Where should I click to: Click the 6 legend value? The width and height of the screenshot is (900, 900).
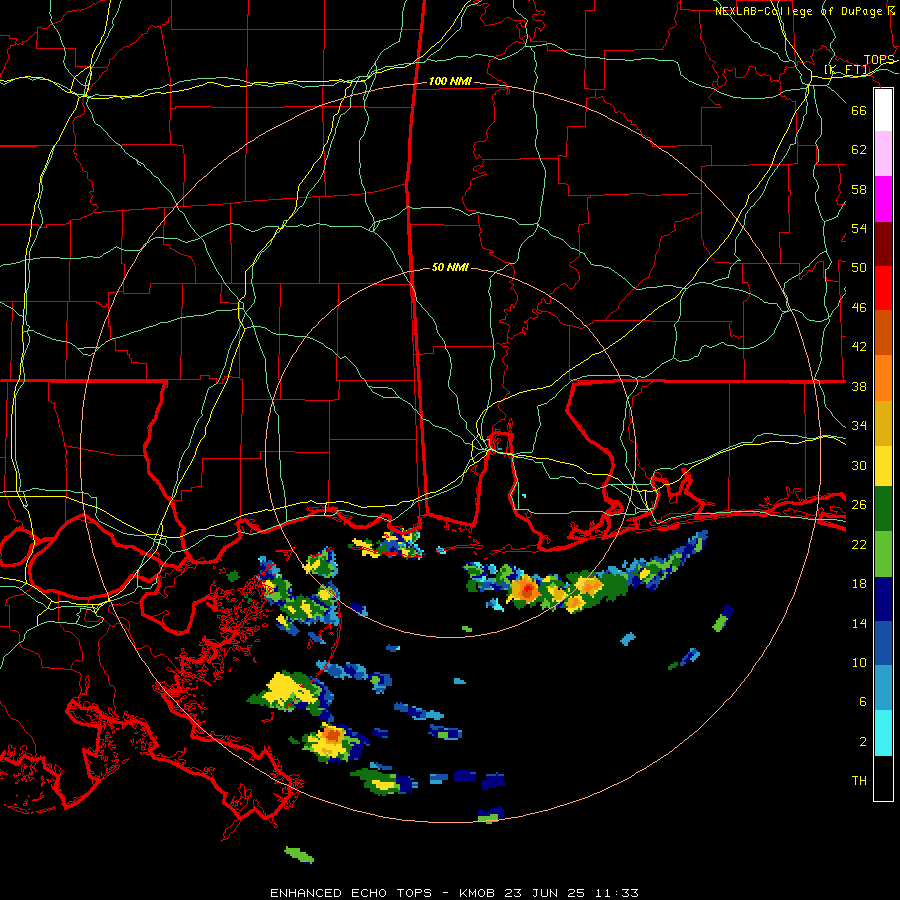863,701
